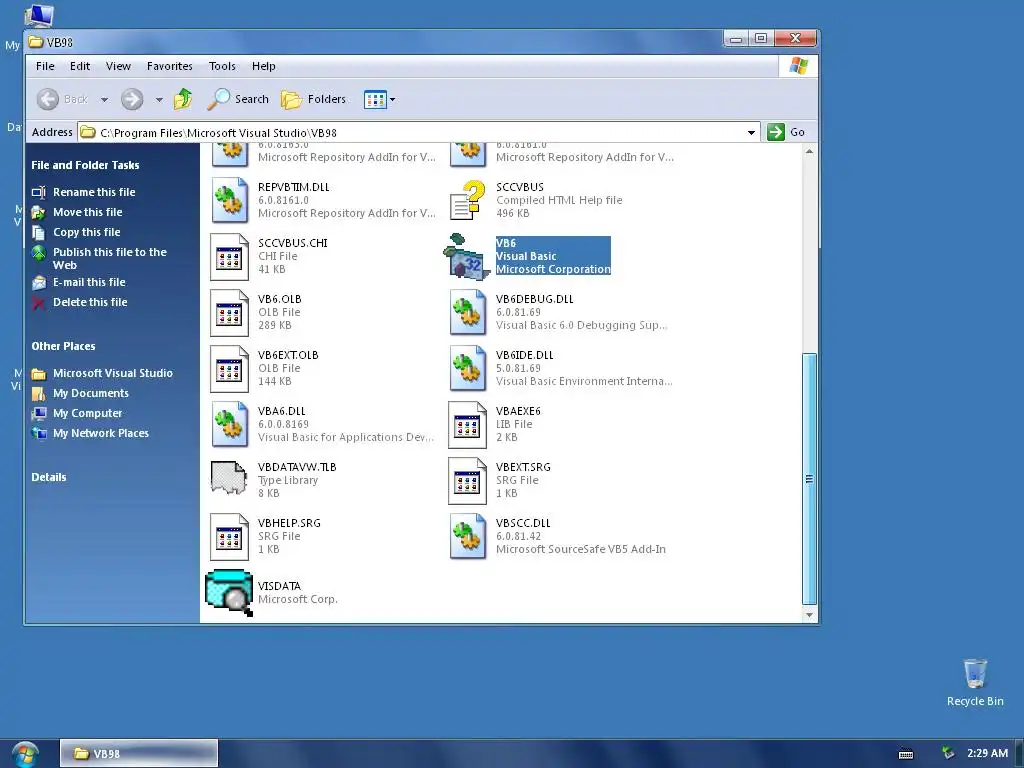Click the file list scroll up arrow
This screenshot has height=768, width=1024.
tap(809, 152)
